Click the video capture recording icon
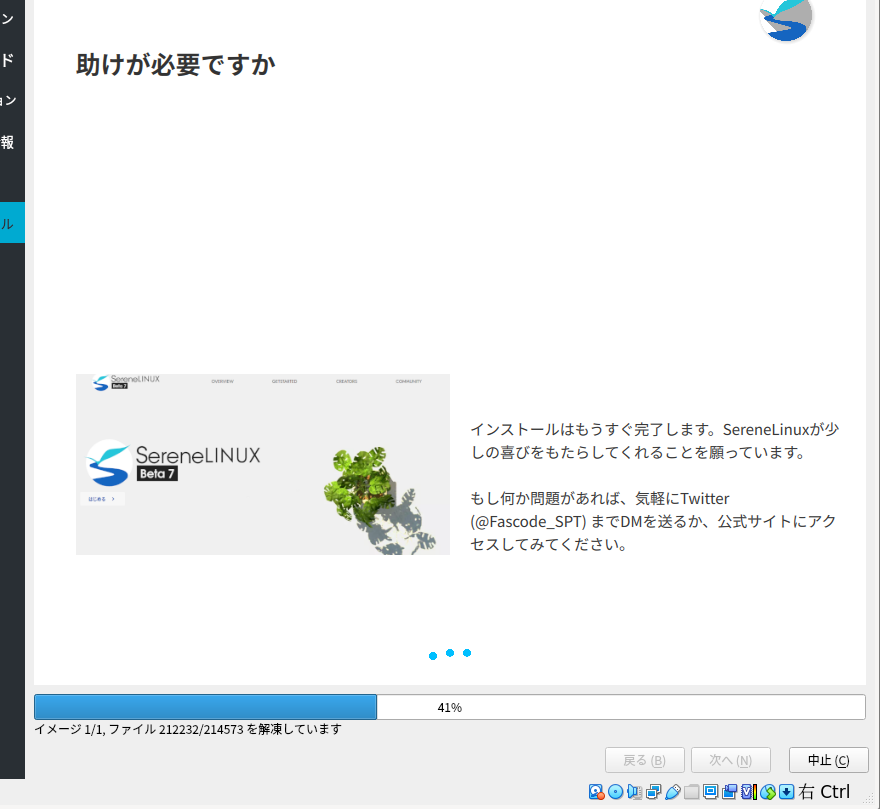Screen dimensions: 880x809 (730, 792)
